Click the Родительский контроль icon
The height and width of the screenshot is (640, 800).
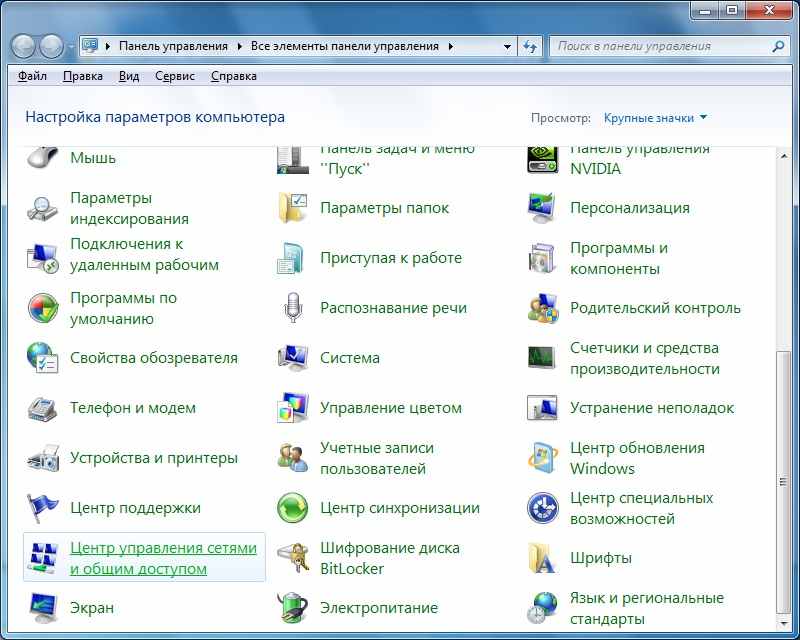(x=542, y=308)
